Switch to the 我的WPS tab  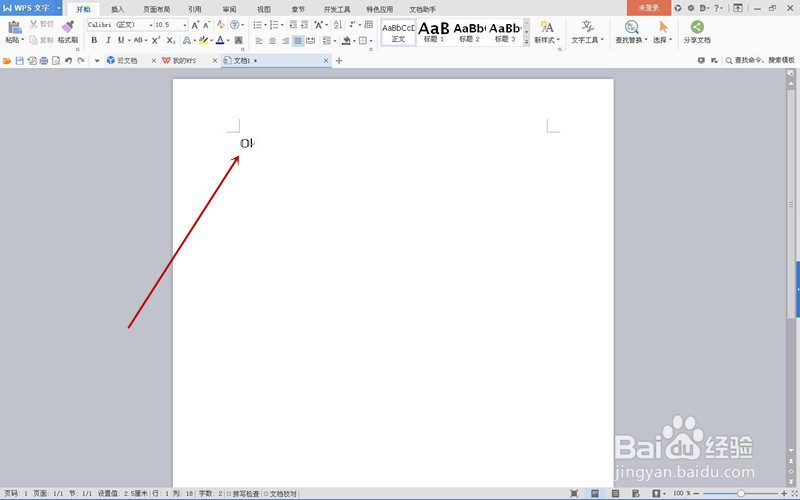184,61
